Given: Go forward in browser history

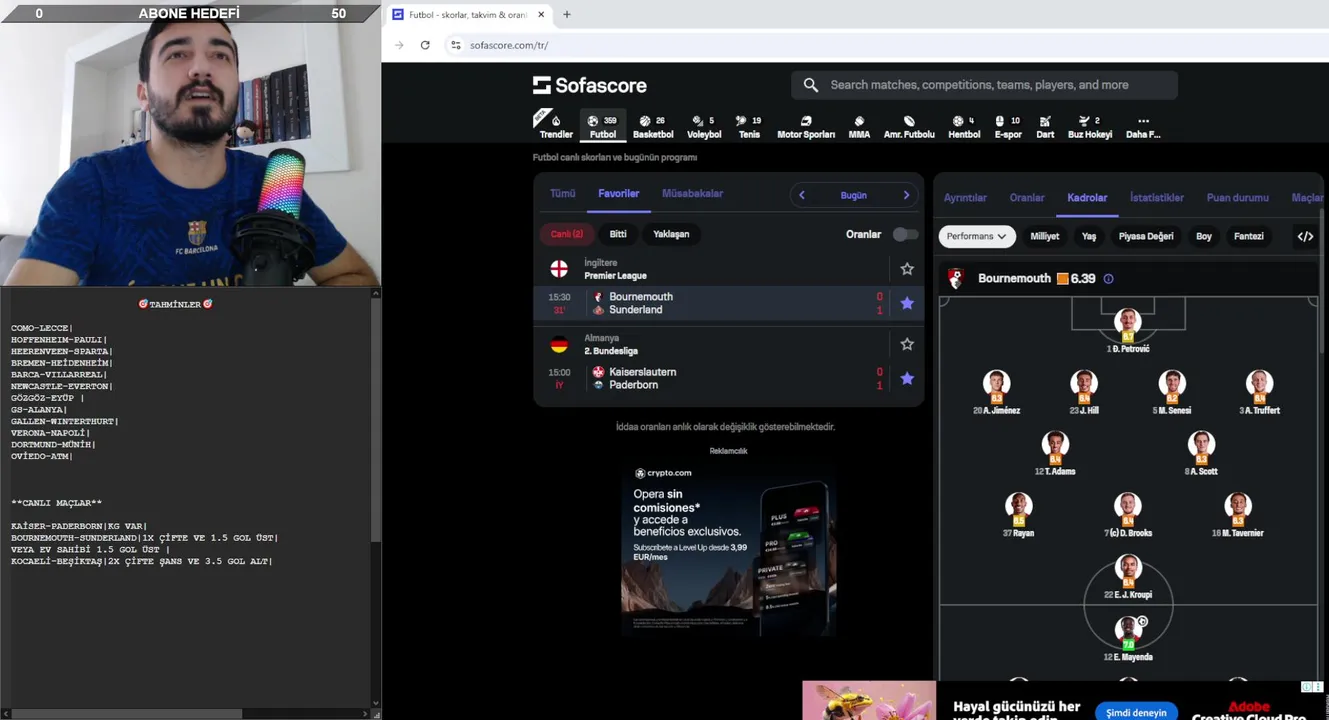Looking at the screenshot, I should (x=399, y=45).
